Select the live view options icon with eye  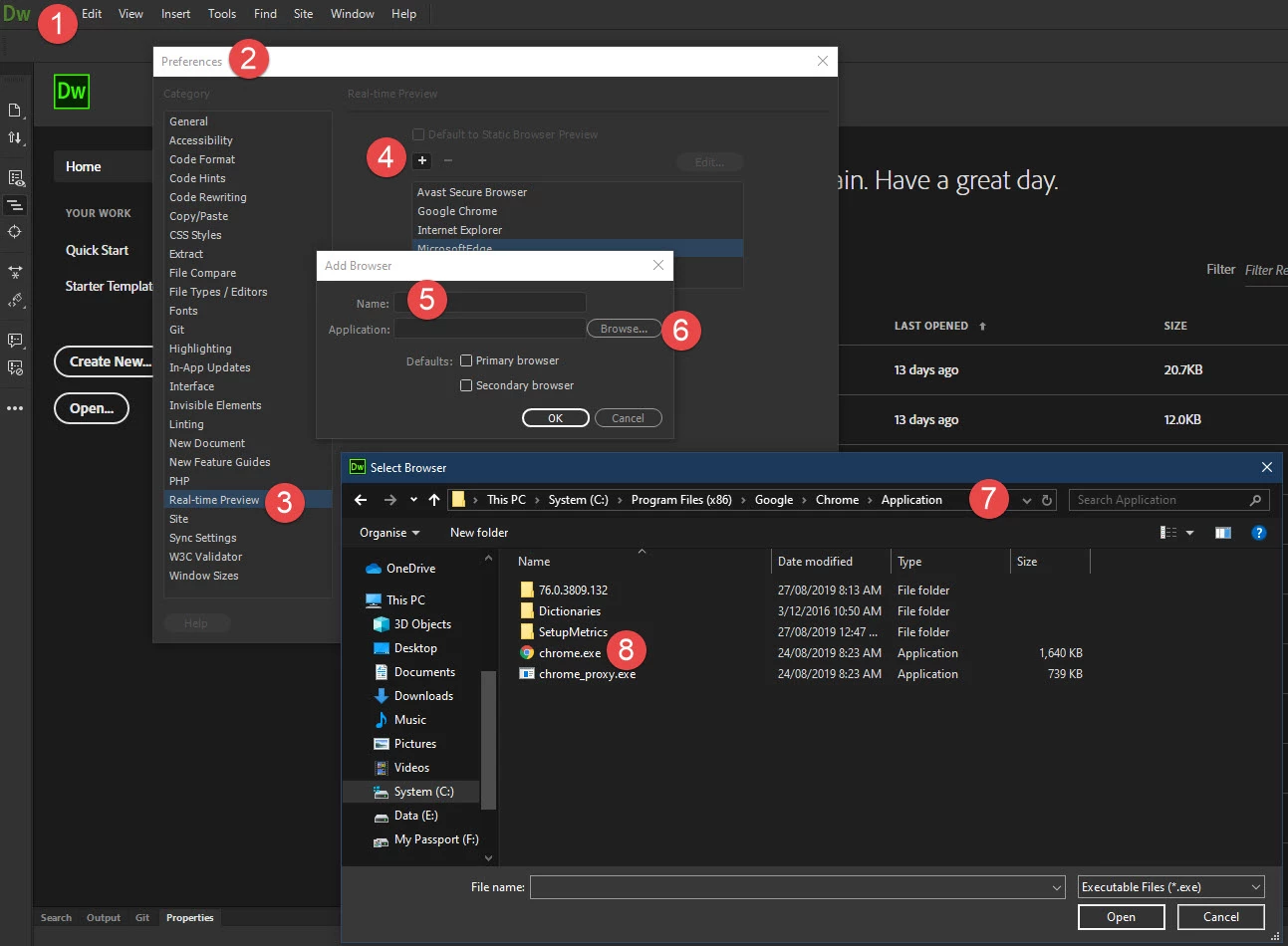[x=15, y=178]
